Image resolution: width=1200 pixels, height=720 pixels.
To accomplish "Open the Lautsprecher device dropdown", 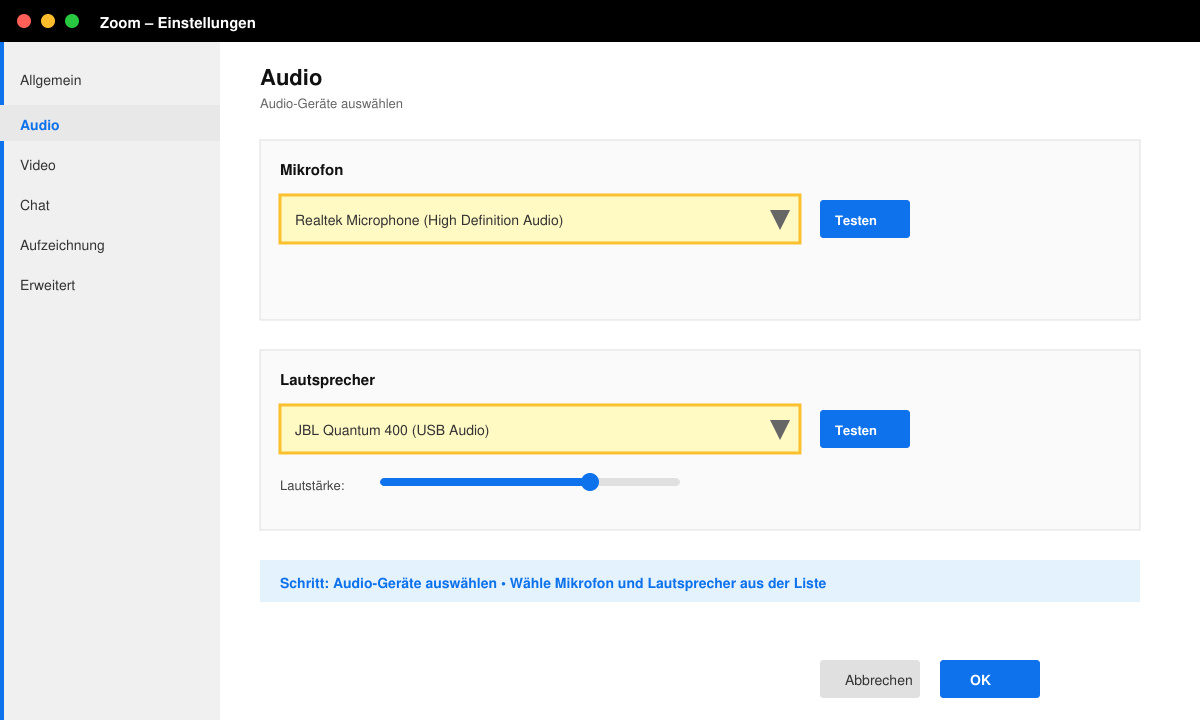I will coord(540,430).
